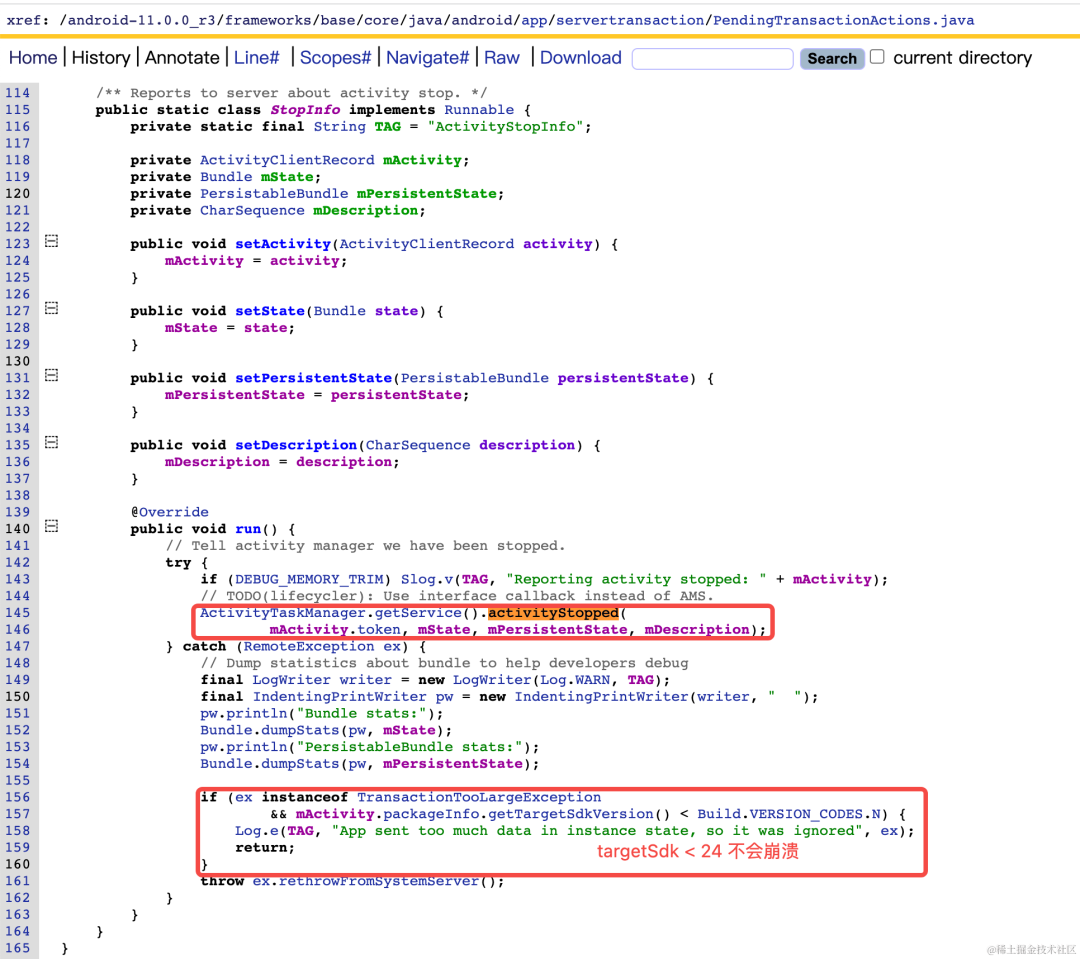Jump to line number 140
1080x959 pixels.
pos(18,529)
